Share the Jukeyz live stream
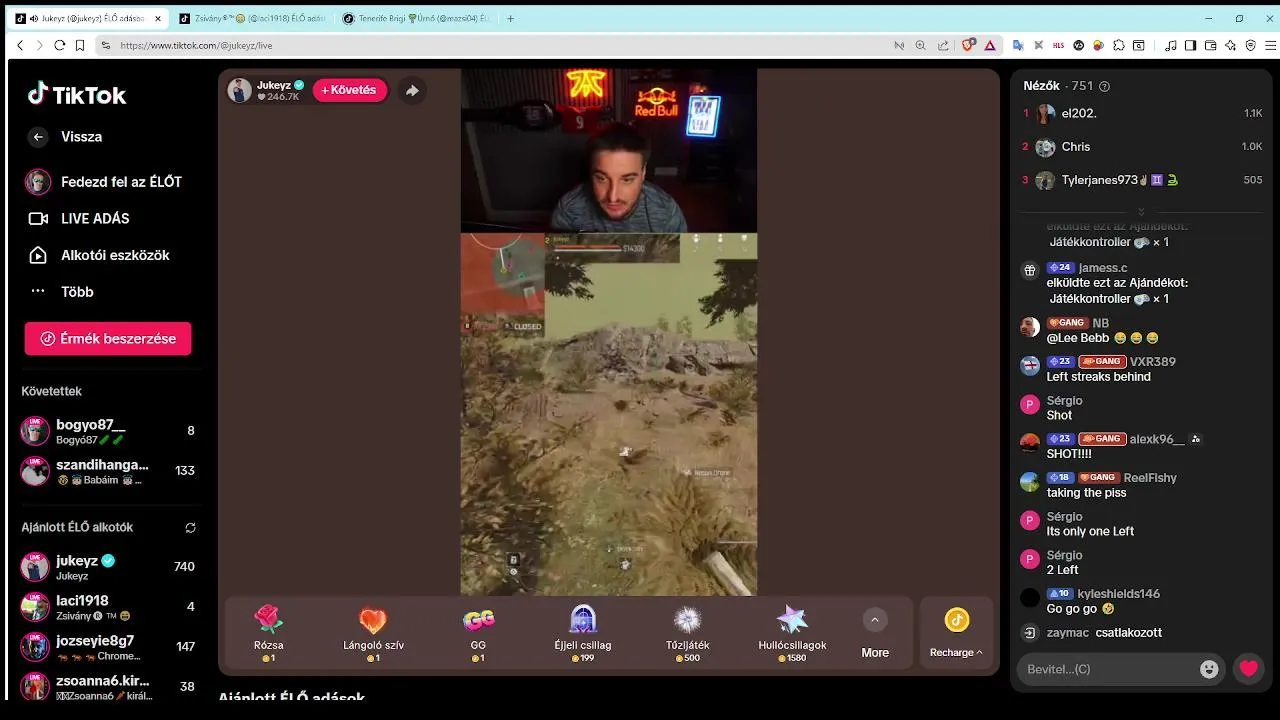The width and height of the screenshot is (1280, 720). point(412,90)
